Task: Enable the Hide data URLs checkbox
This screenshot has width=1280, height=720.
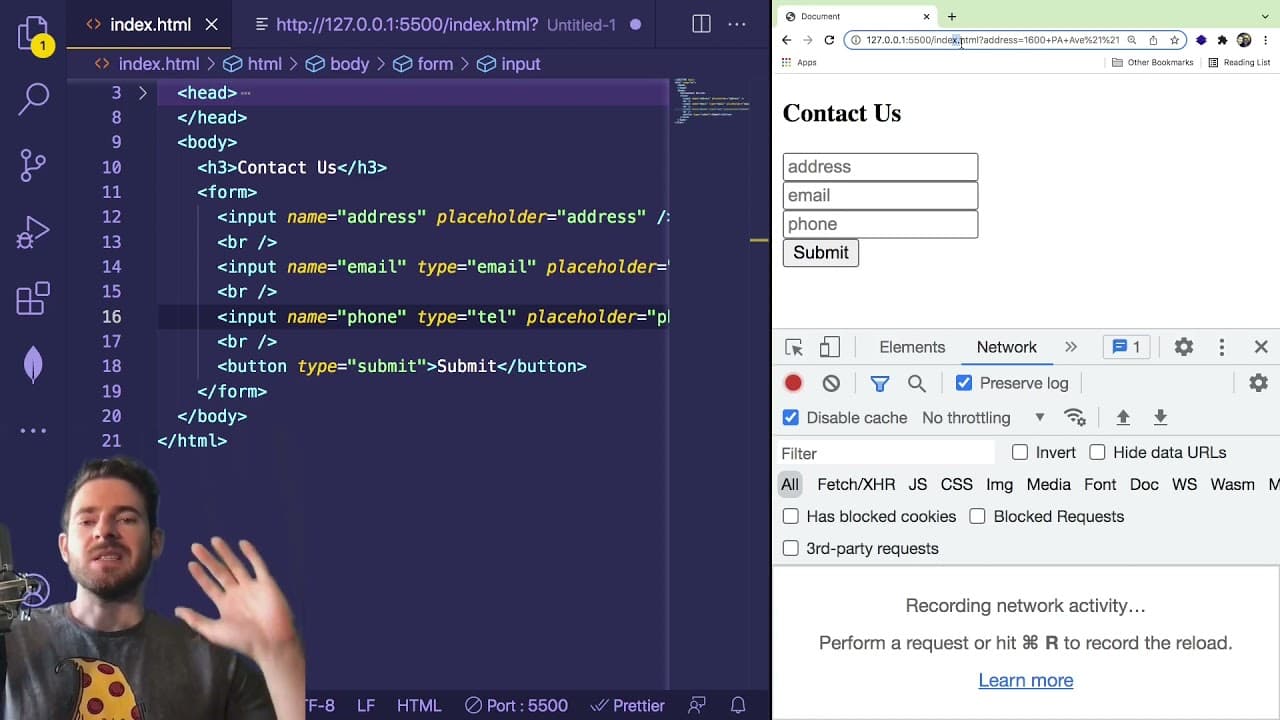Action: point(1097,453)
